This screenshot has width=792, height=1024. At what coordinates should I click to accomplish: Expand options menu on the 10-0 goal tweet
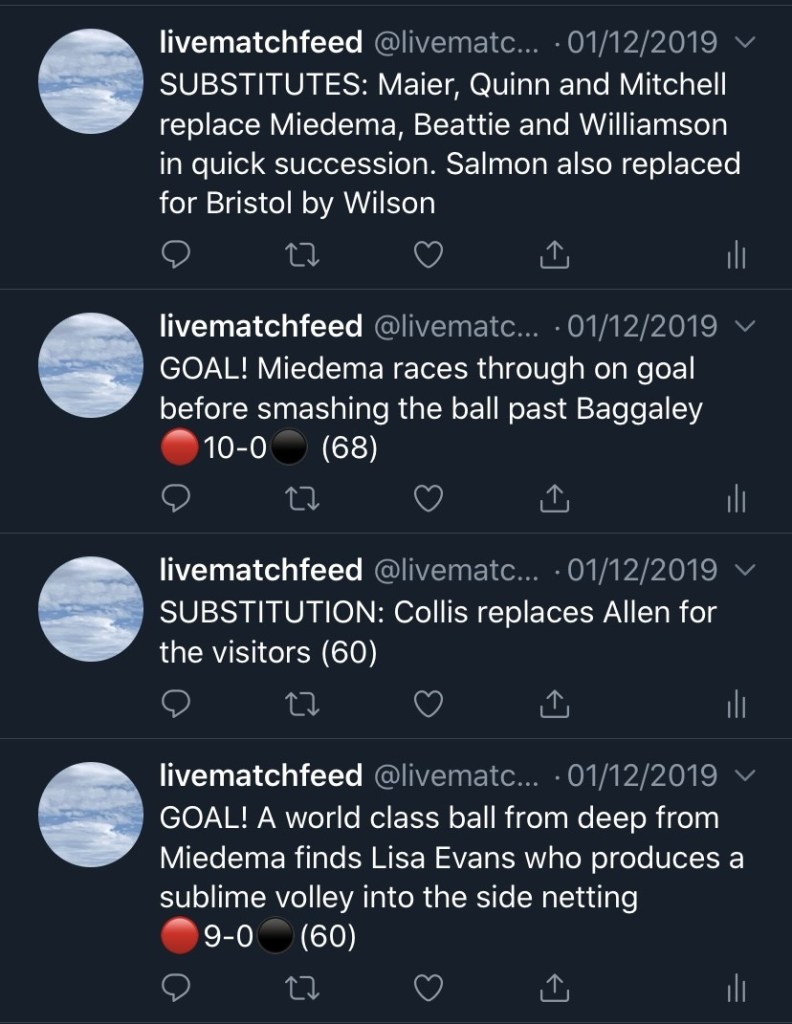point(744,326)
